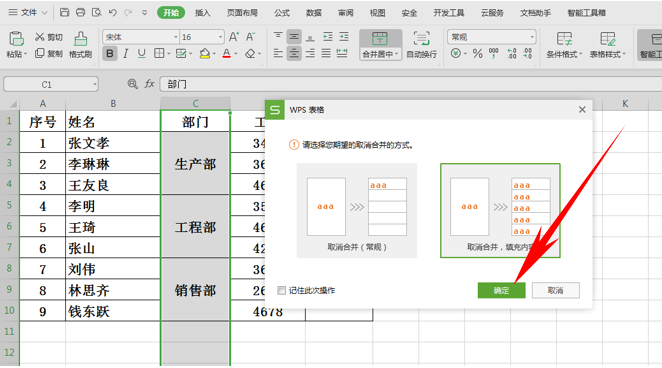
Task: Click the Undo arrow in quick access toolbar
Action: click(112, 13)
